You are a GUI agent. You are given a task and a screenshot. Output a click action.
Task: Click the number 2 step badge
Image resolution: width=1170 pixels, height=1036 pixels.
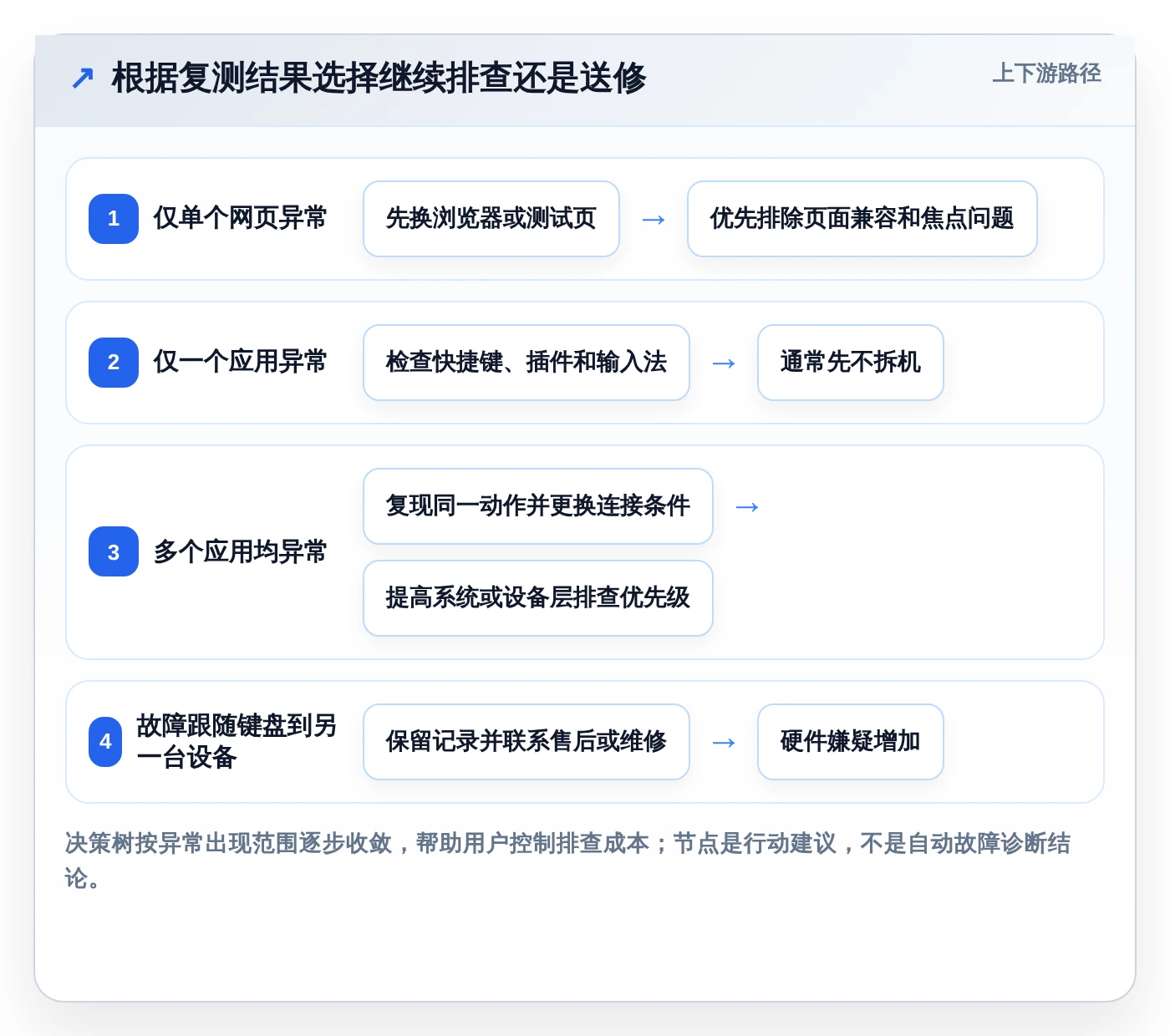pyautogui.click(x=114, y=363)
